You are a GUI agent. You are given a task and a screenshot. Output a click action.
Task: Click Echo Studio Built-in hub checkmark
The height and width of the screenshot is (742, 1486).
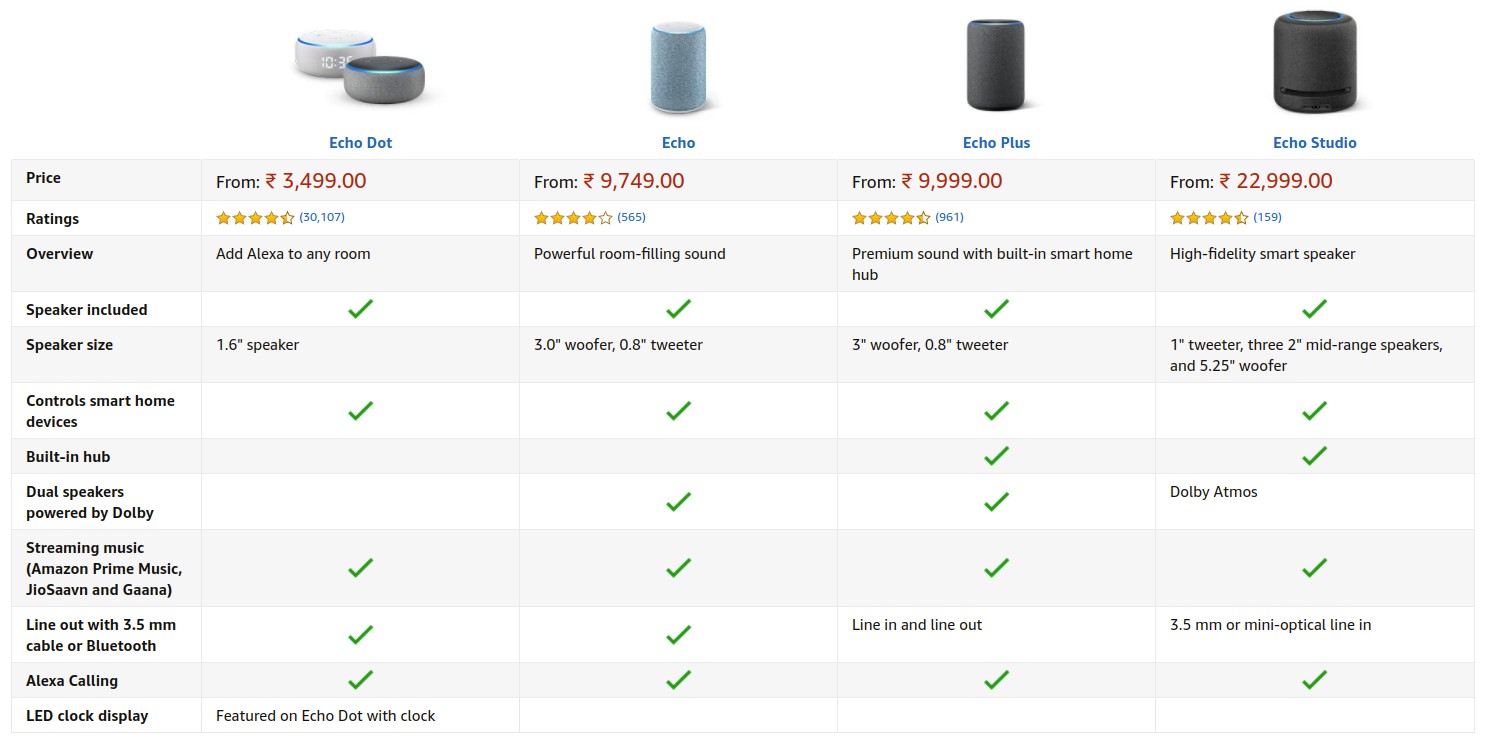(x=1314, y=456)
